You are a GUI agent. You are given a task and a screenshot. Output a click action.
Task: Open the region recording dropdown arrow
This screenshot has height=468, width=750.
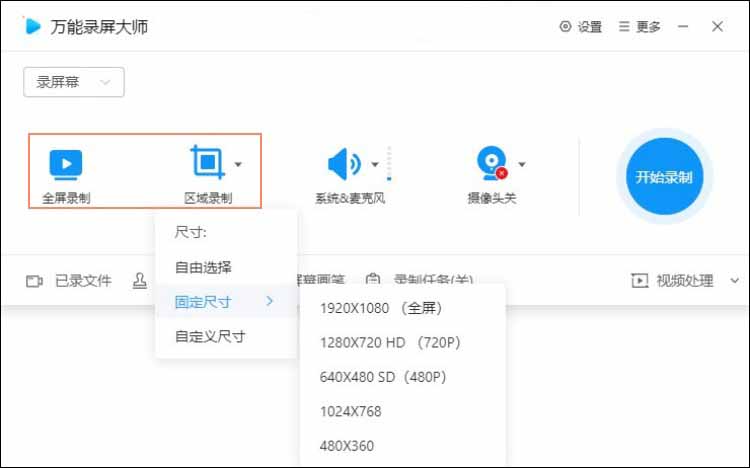(x=238, y=165)
